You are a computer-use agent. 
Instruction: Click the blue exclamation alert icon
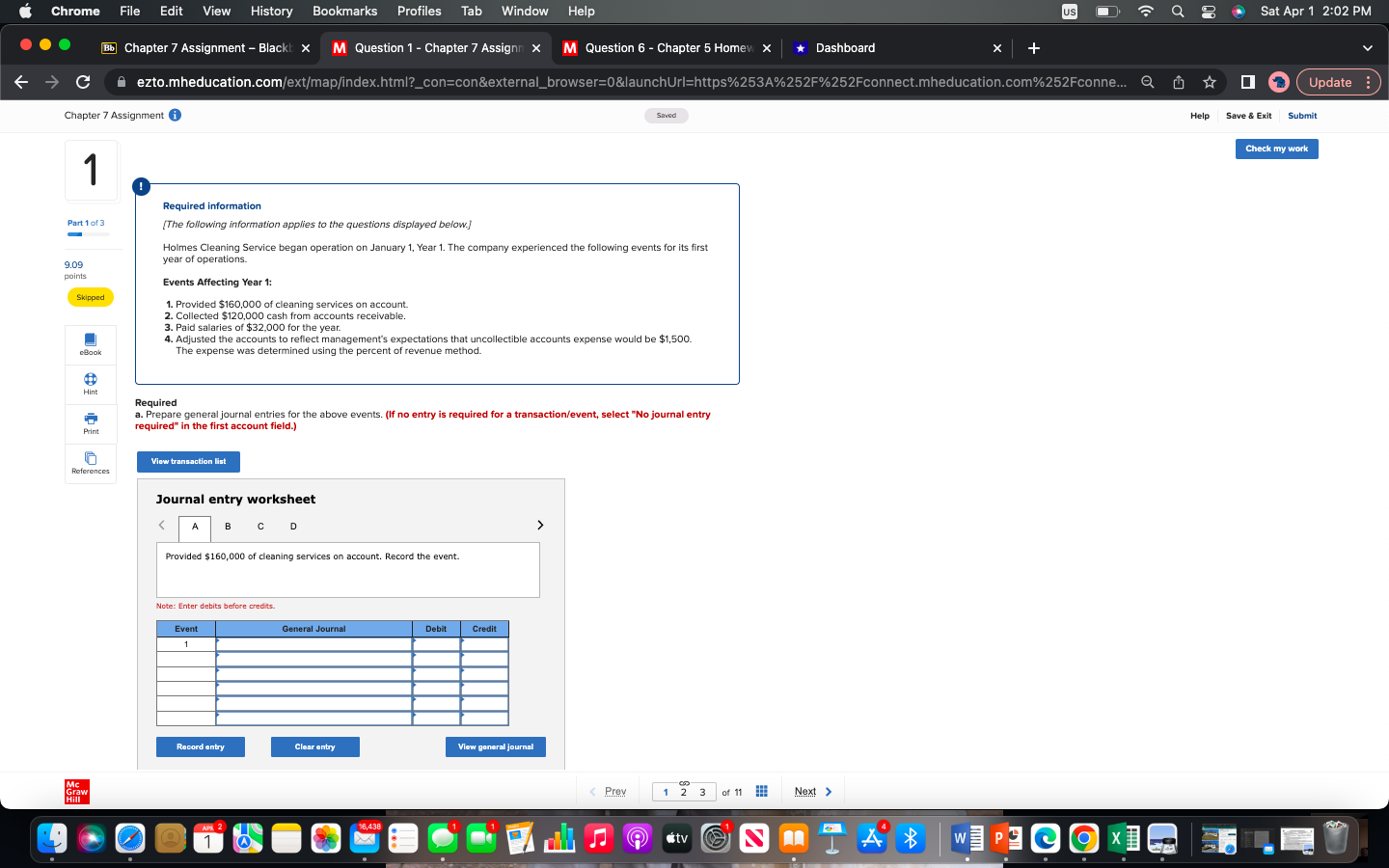click(141, 187)
